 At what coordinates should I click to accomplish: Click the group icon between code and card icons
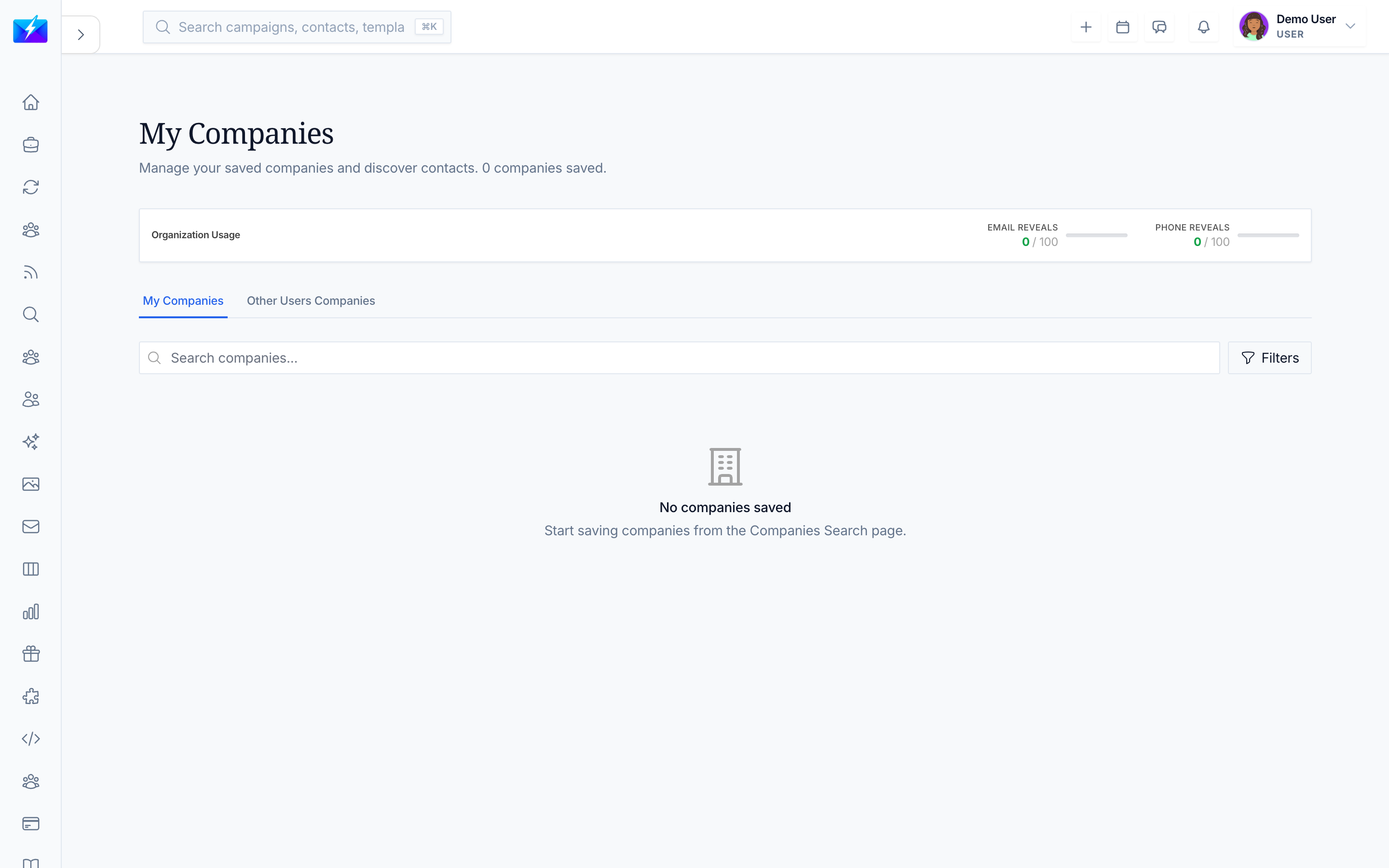coord(31,781)
